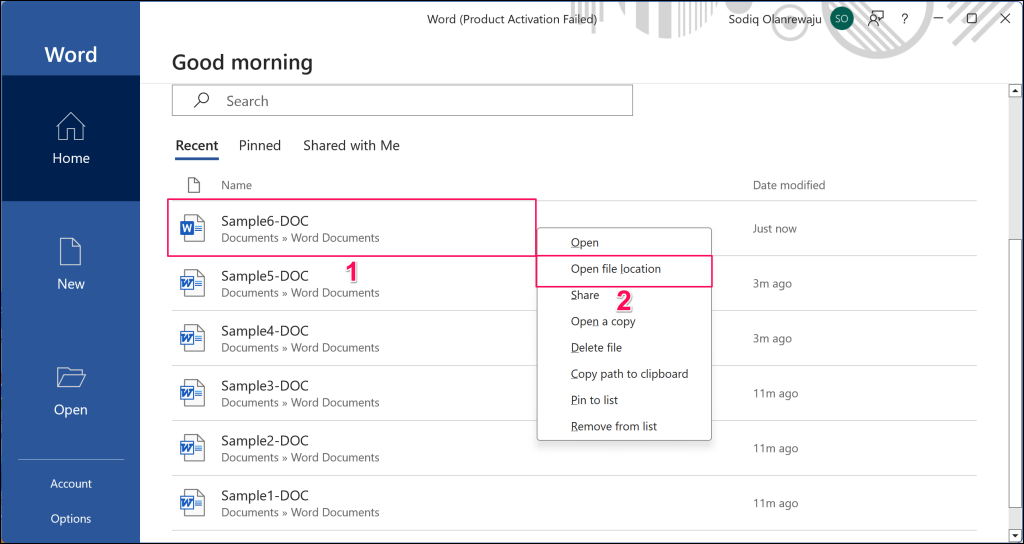Click inside the Search input field
The image size is (1024, 544).
pos(420,101)
